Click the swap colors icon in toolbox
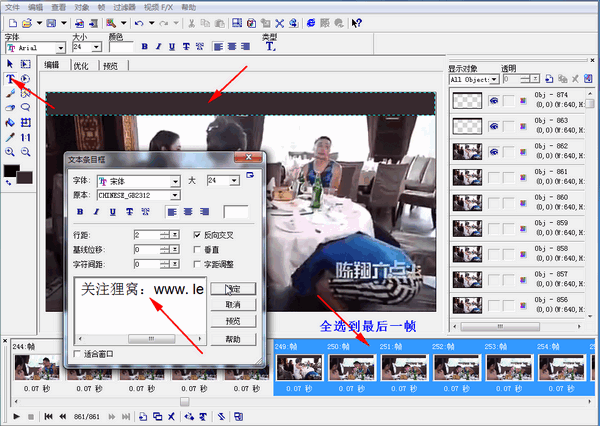Viewport: 600px width, 426px height. [x=8, y=183]
